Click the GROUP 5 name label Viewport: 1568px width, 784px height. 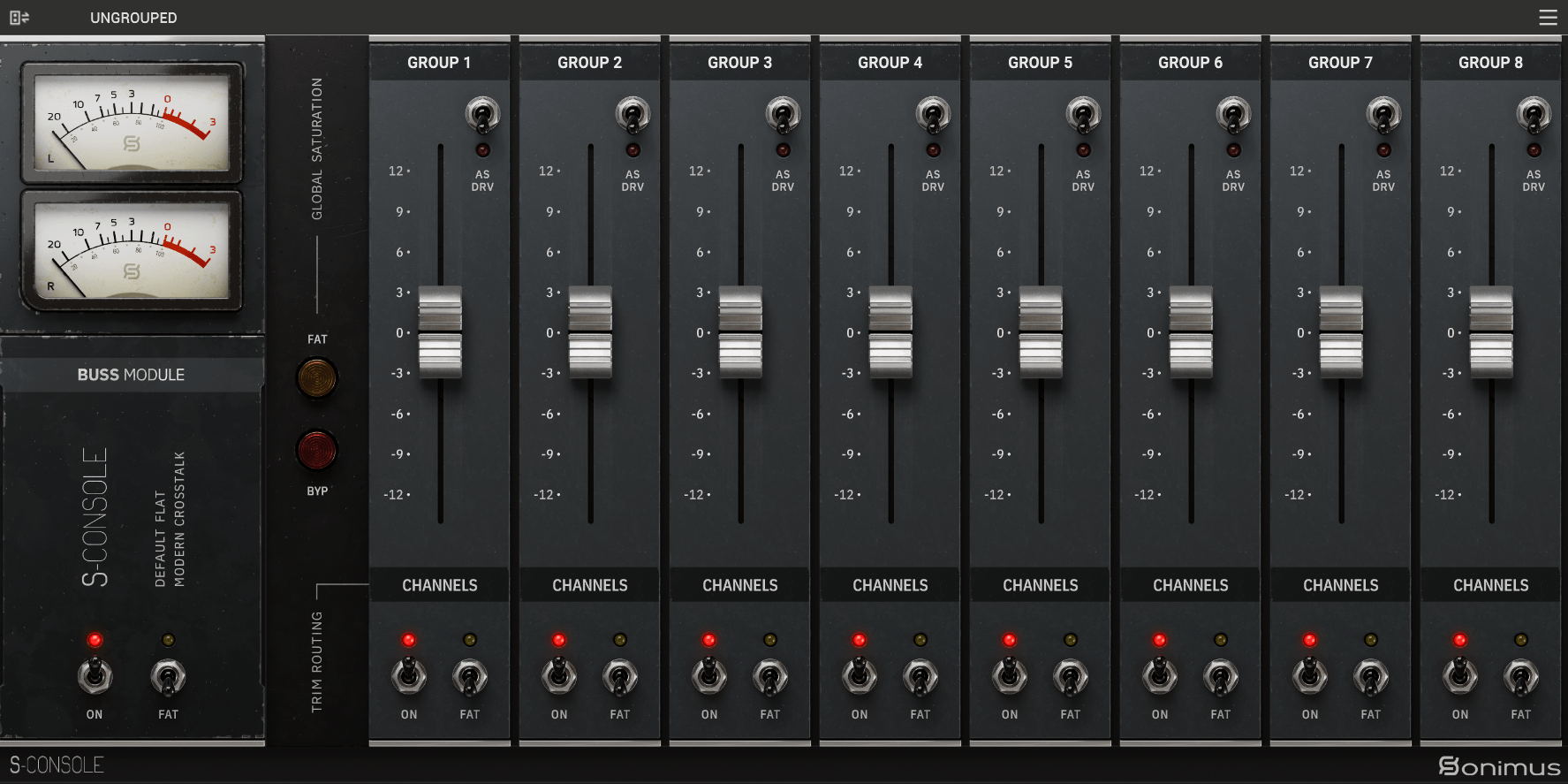point(1040,63)
